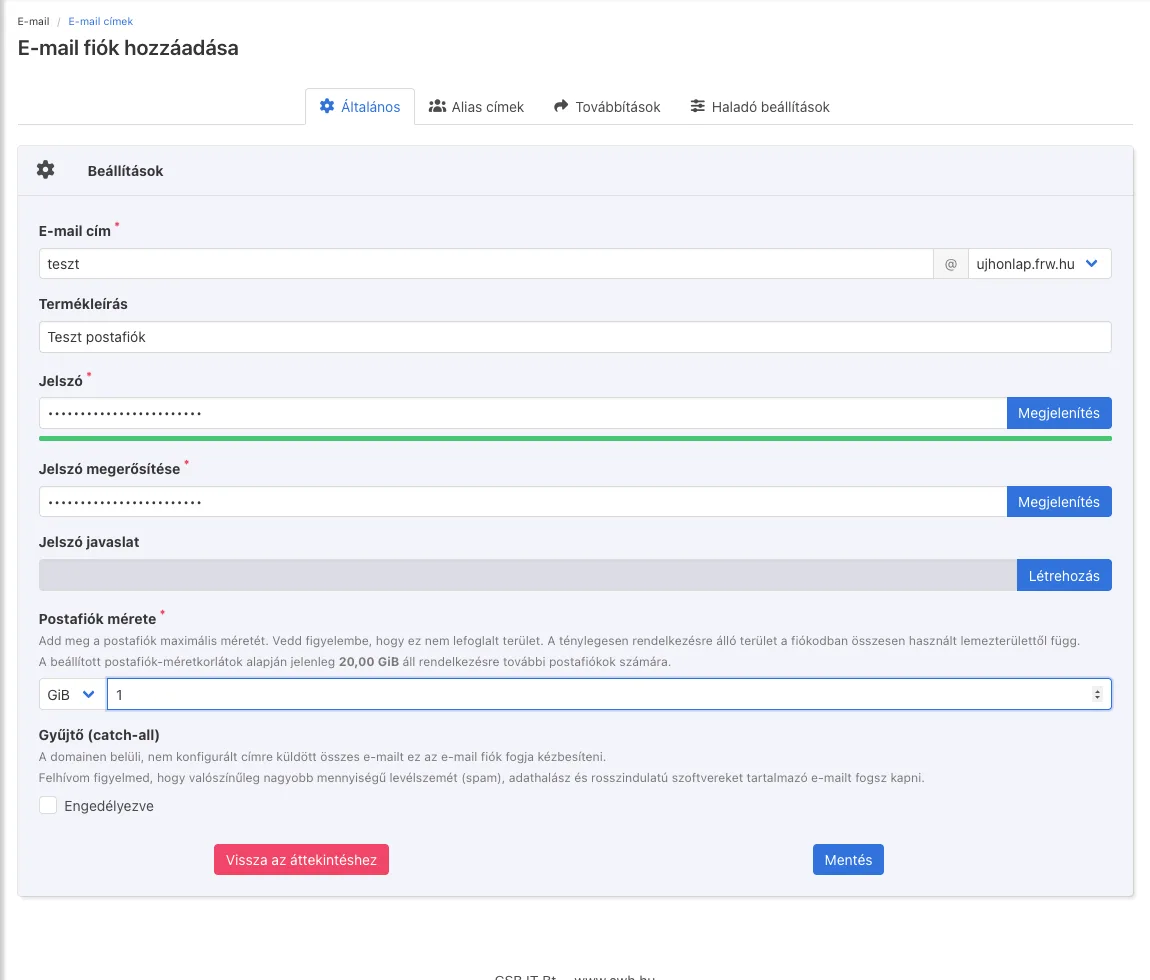The image size is (1150, 980).
Task: Click the Jelszó javaslat label
Action: tap(89, 542)
